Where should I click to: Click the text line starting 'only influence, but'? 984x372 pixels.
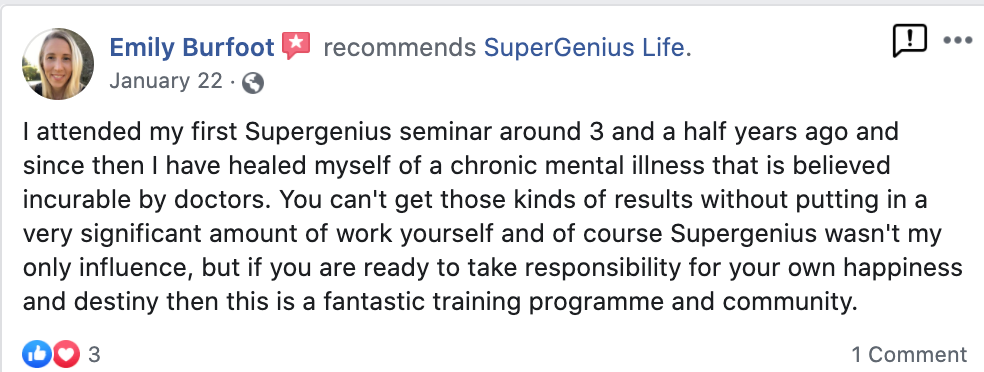[493, 268]
